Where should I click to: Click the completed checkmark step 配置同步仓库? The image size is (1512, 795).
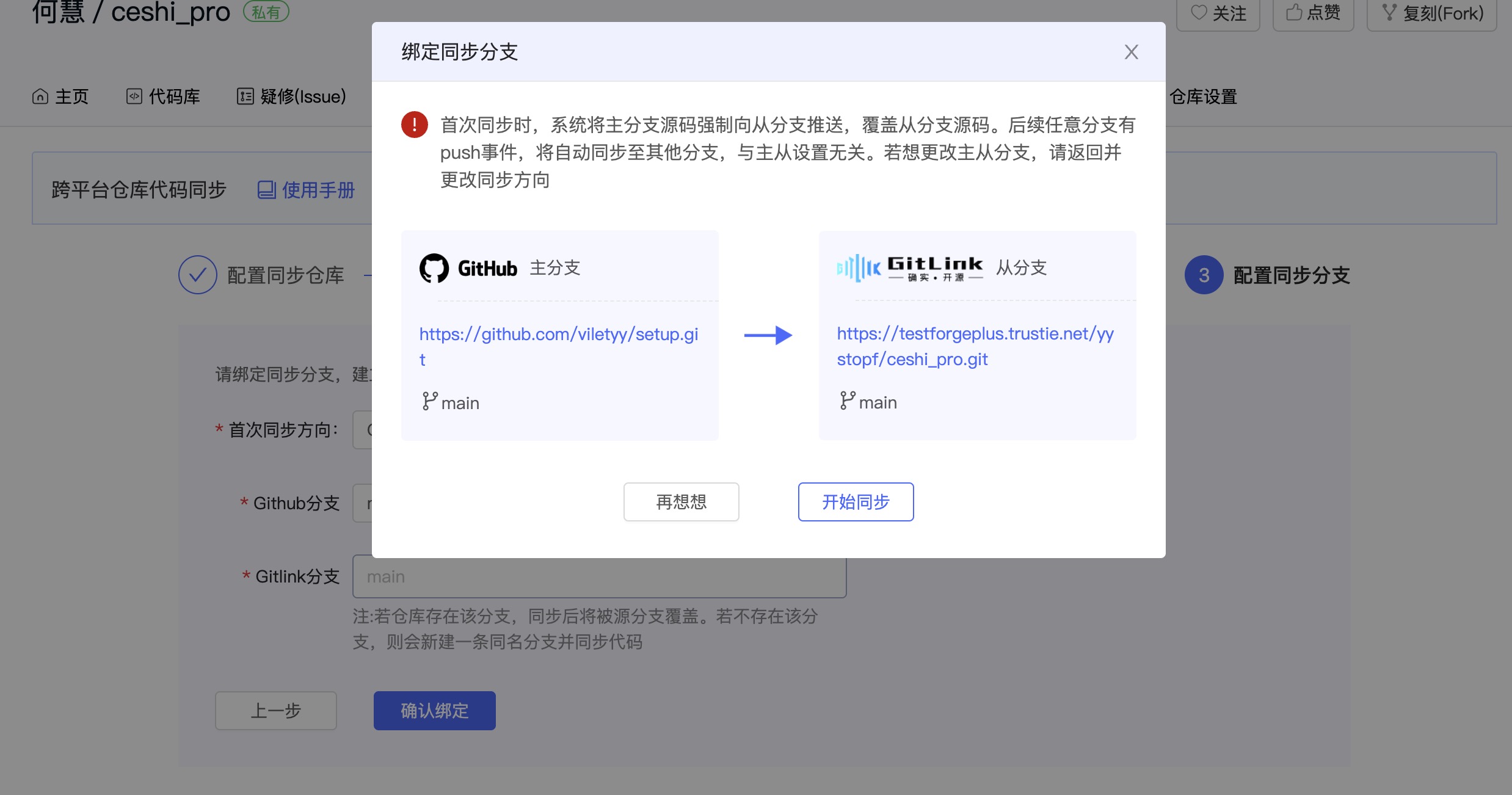tap(198, 275)
